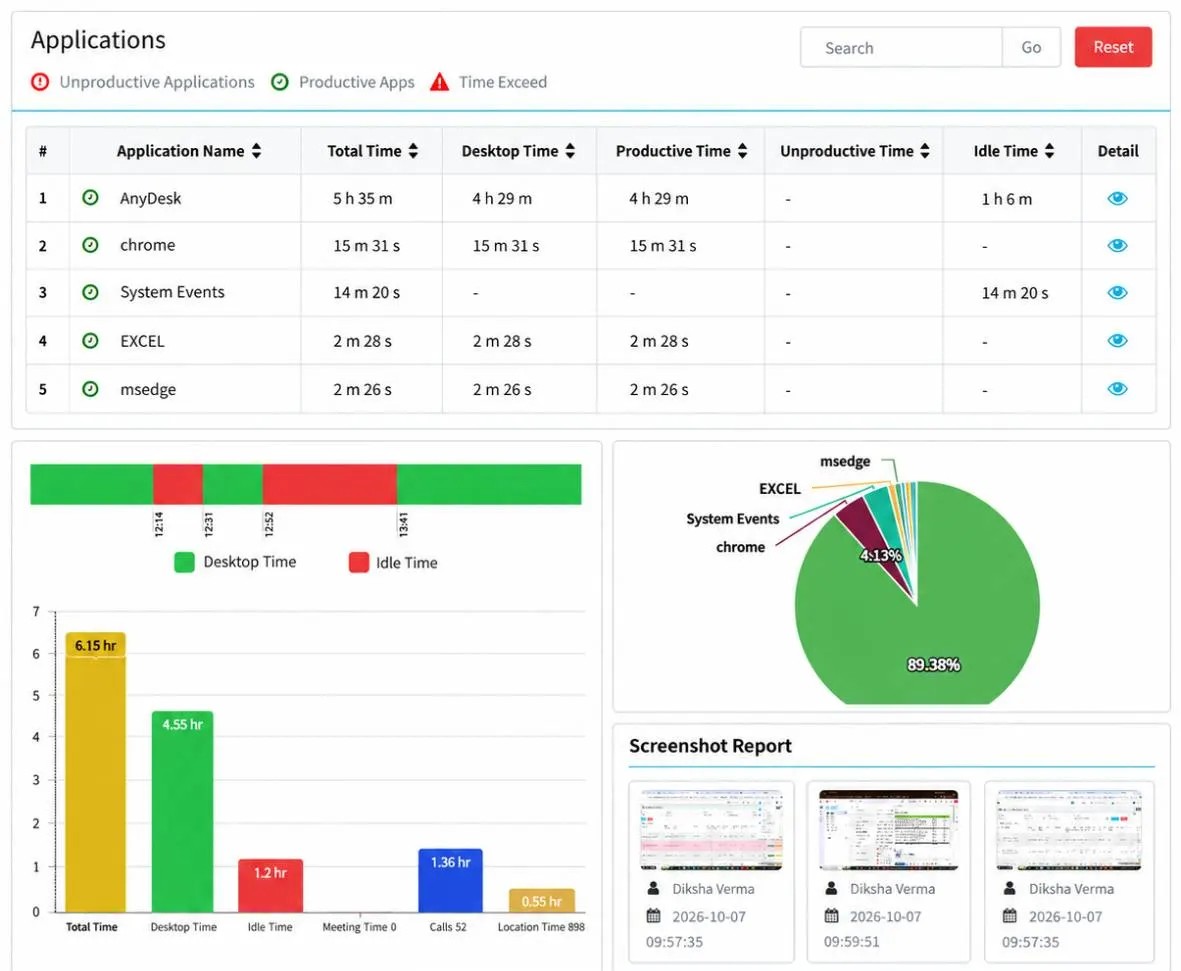1181x971 pixels.
Task: Click the Unproductive Applications red alert icon
Action: point(40,81)
